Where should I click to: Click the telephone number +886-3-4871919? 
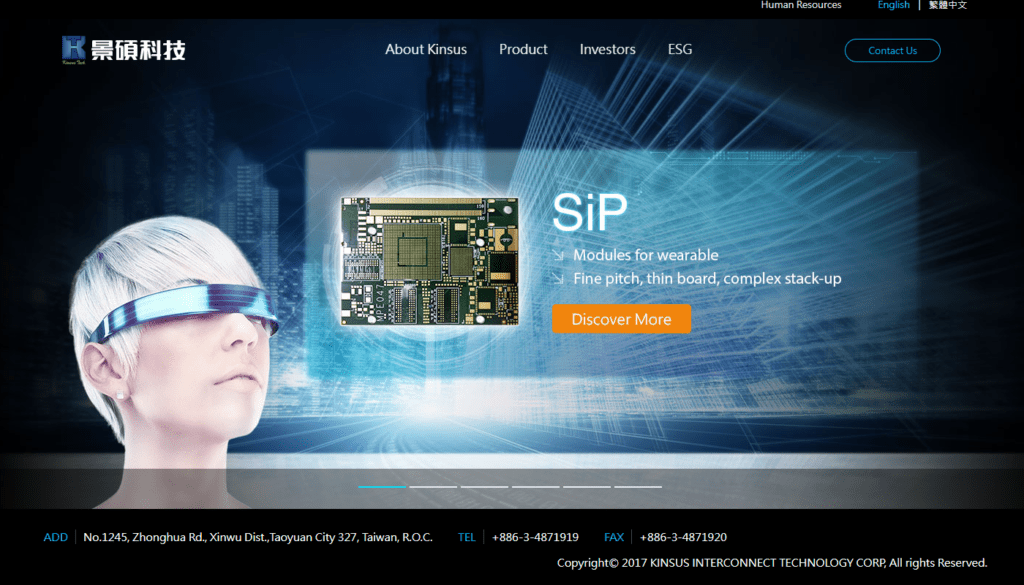[535, 537]
